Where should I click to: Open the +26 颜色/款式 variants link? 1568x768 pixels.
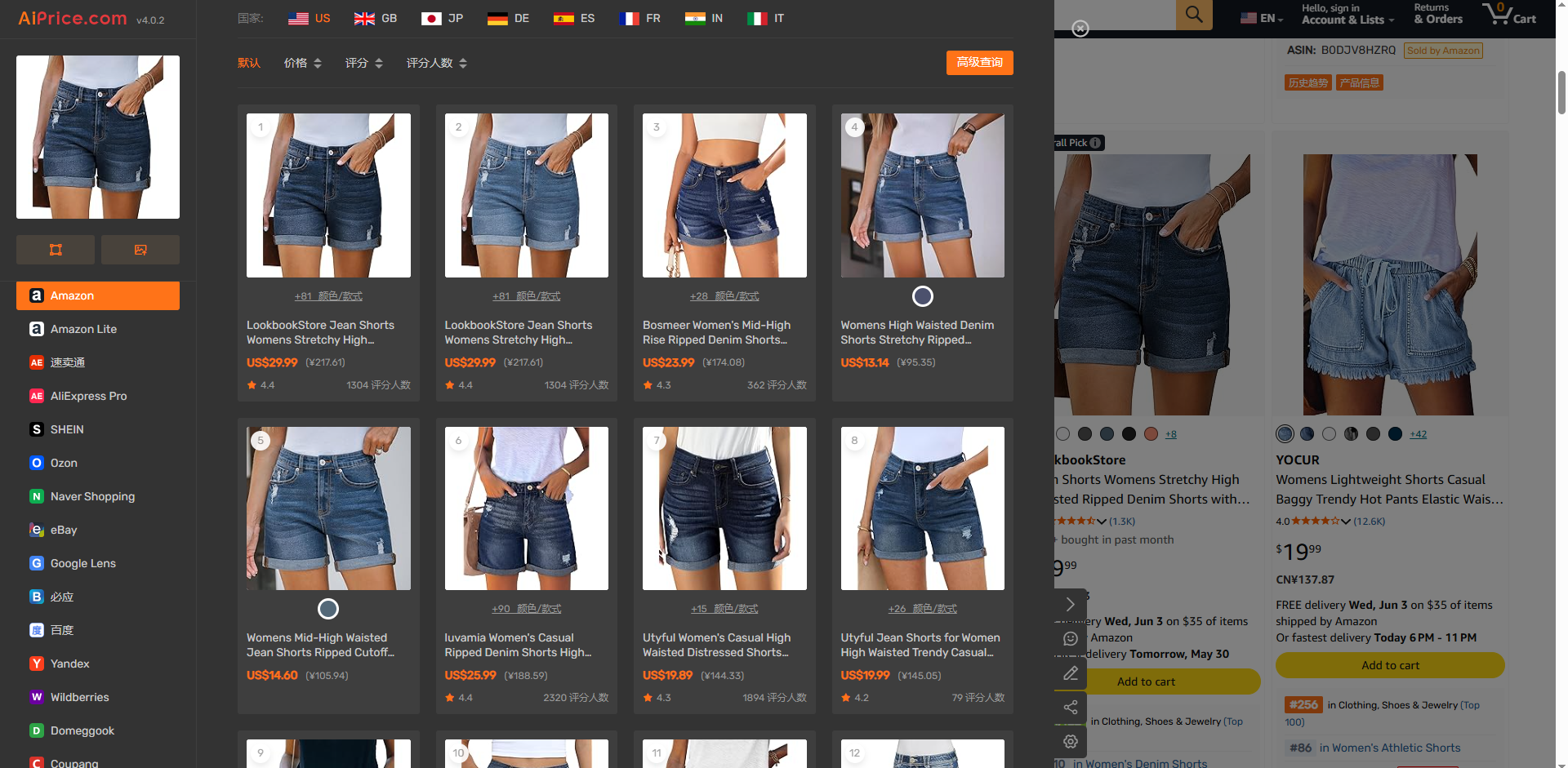[x=923, y=609]
